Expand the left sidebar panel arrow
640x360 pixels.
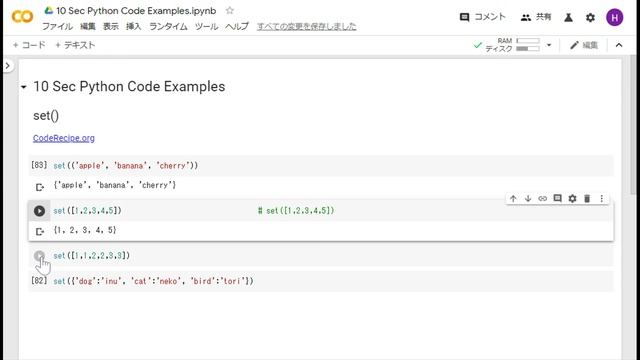(7, 66)
